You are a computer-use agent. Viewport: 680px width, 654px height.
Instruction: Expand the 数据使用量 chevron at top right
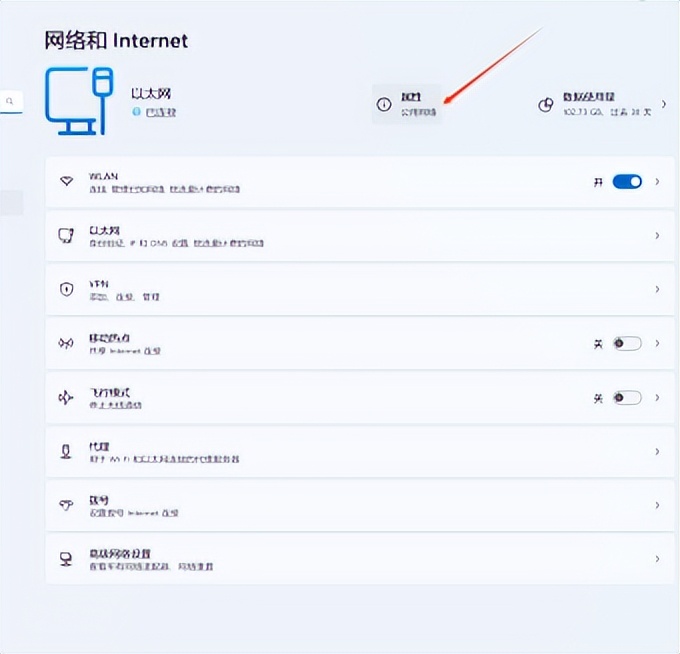coord(665,104)
